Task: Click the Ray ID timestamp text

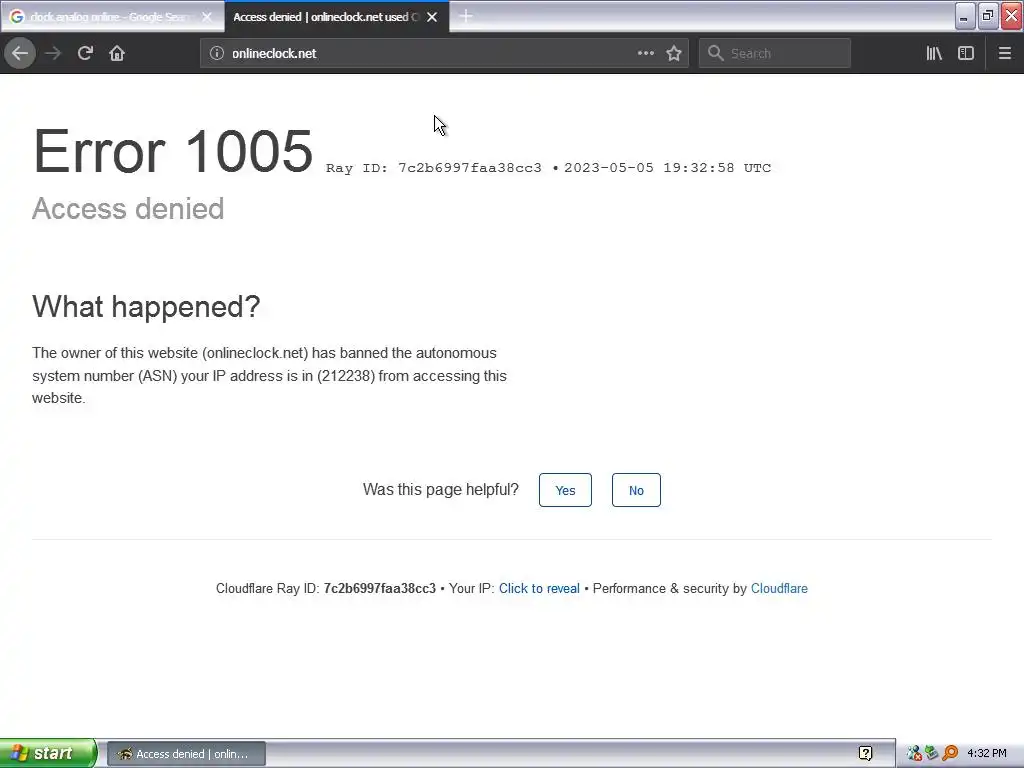Action: (x=549, y=168)
